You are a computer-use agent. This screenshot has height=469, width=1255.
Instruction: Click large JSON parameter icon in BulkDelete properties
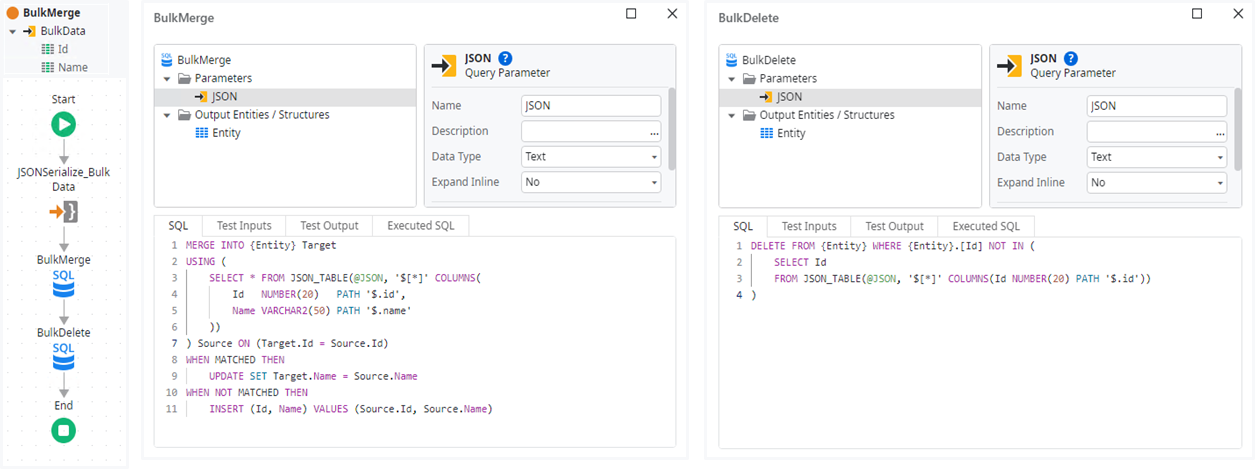click(1010, 66)
